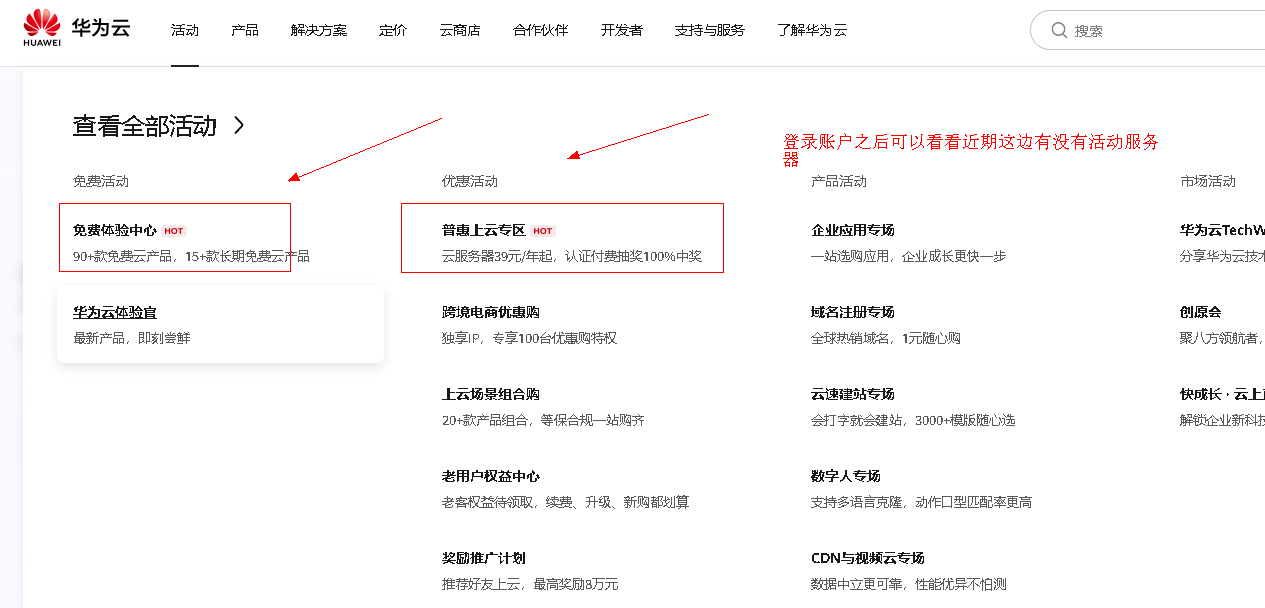The width and height of the screenshot is (1265, 608).
Task: Click text 20+款产品组合,等保合规一站购齐
Action: 544,420
